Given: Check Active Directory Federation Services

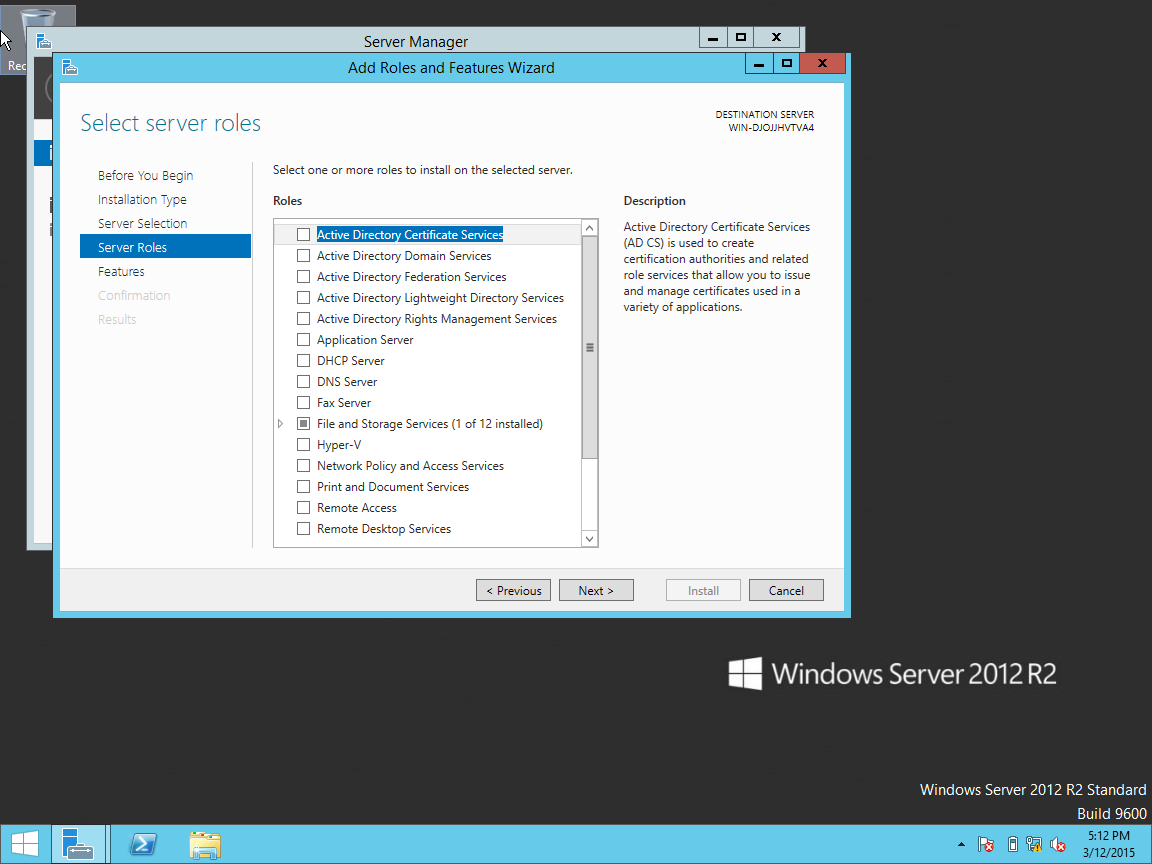Looking at the screenshot, I should [303, 277].
